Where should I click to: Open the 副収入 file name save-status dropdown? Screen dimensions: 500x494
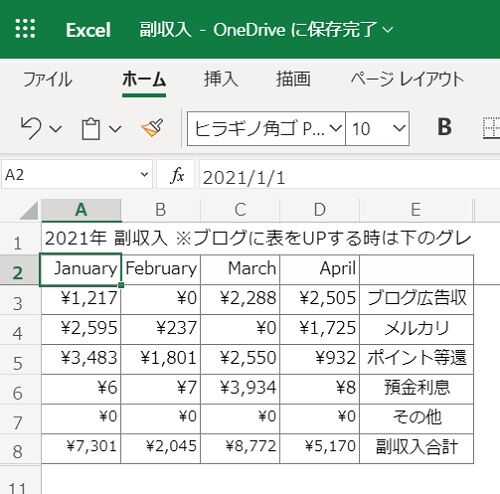(266, 30)
